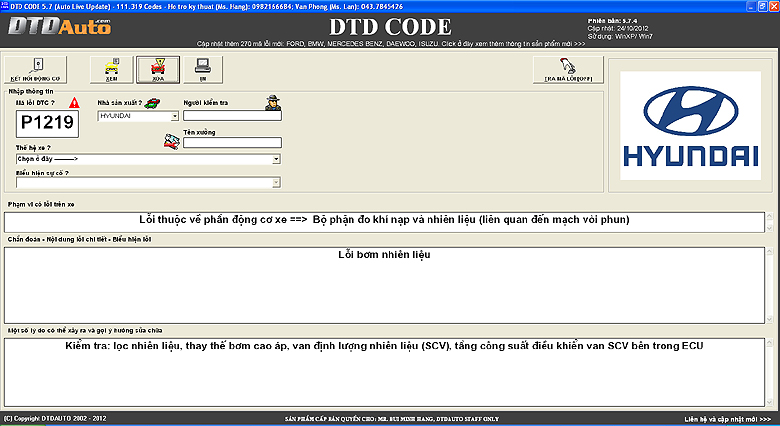Click the 'Phiên bản: 5.7.4' version text

point(612,21)
